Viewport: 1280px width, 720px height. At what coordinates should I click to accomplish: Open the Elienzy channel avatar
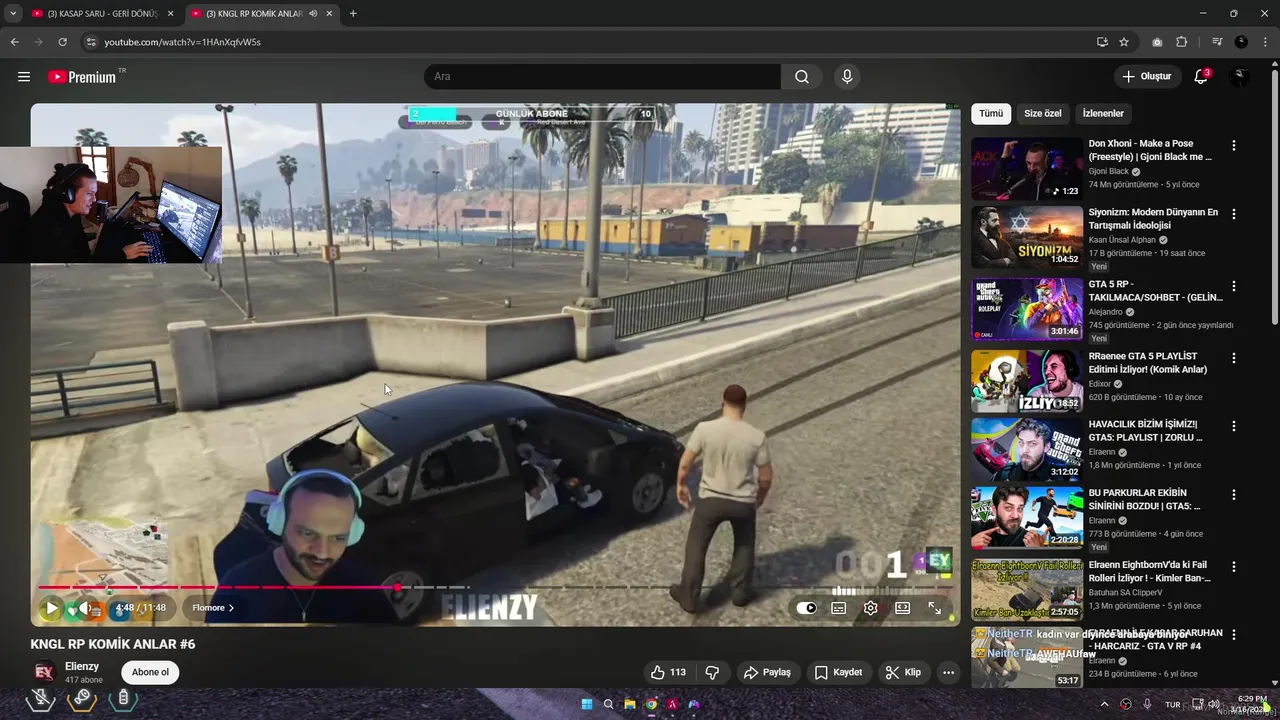(43, 672)
